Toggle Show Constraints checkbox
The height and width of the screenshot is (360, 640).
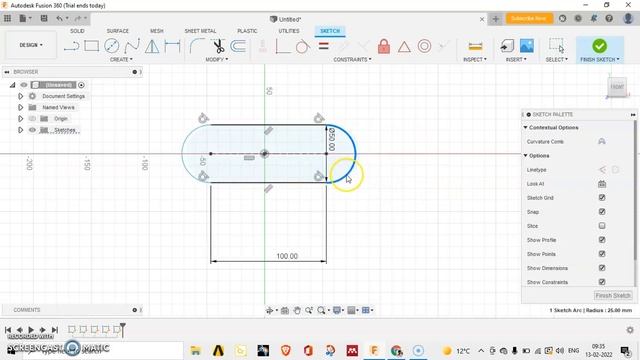point(602,282)
